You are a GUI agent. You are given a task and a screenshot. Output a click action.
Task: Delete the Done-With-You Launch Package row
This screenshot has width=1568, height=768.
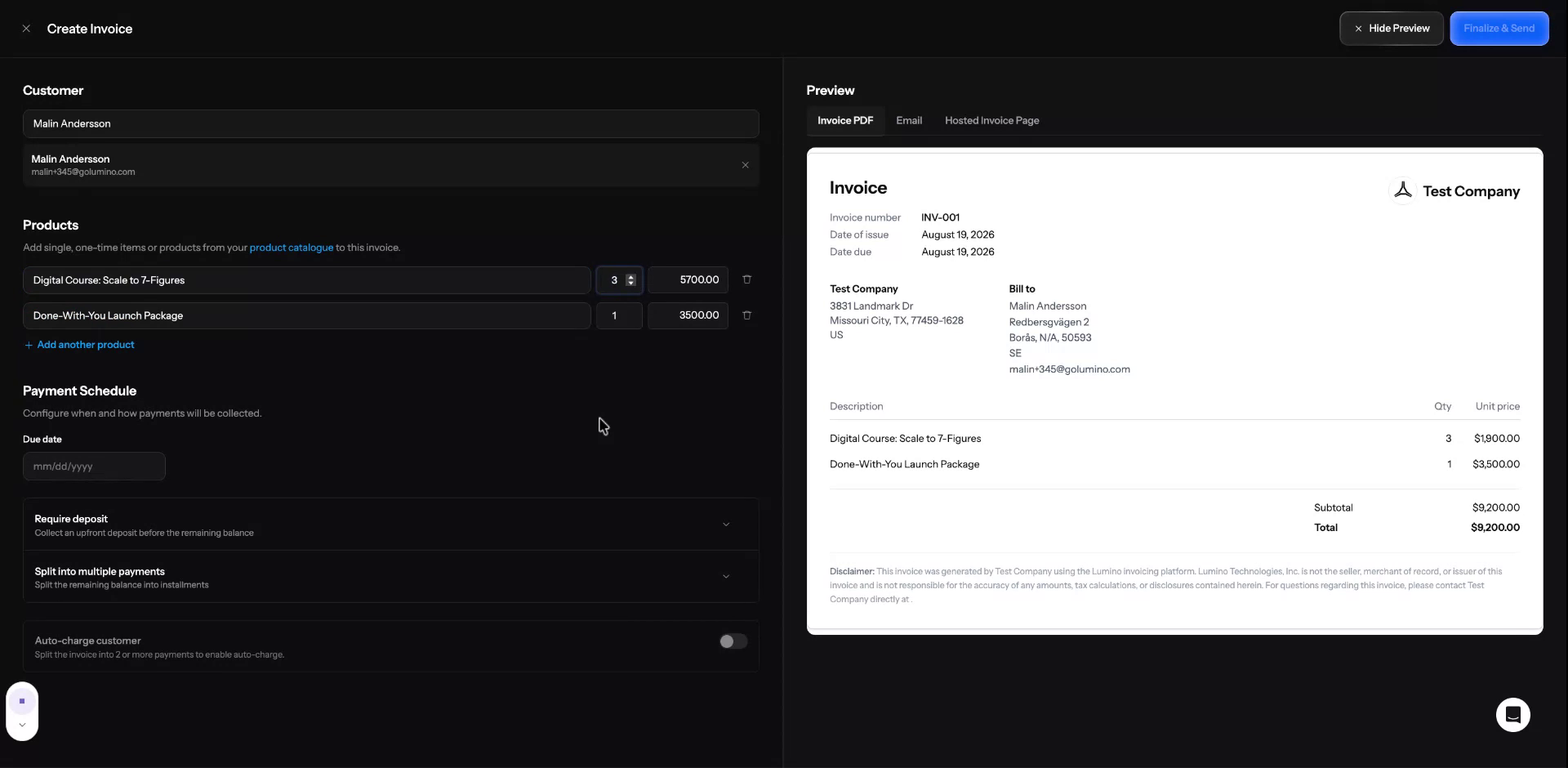[x=746, y=315]
